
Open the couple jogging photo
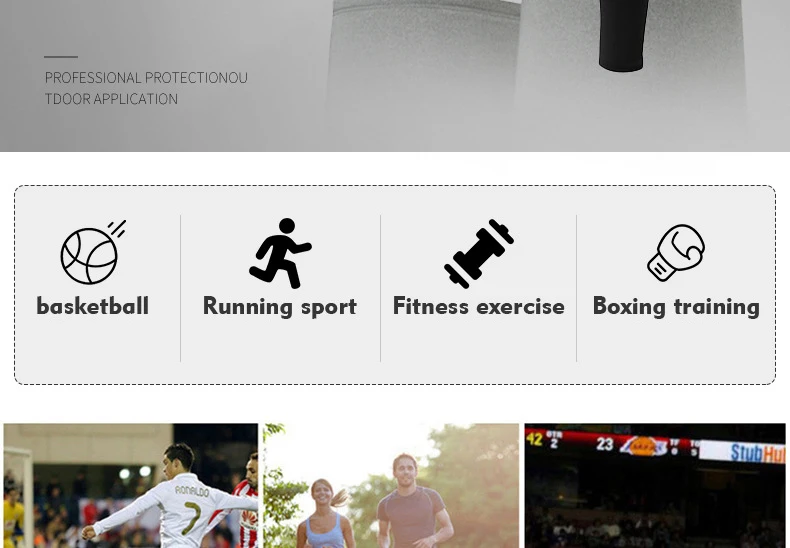pos(391,486)
